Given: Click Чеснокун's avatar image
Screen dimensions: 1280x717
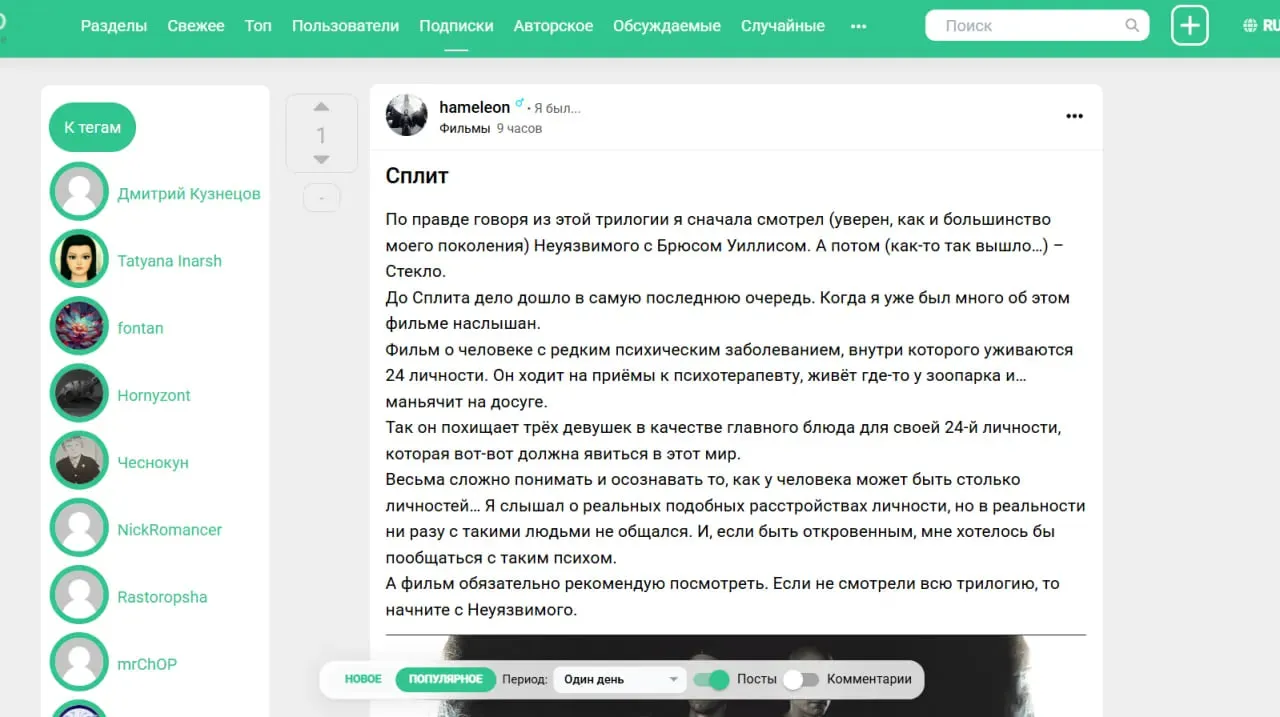Looking at the screenshot, I should [x=79, y=460].
